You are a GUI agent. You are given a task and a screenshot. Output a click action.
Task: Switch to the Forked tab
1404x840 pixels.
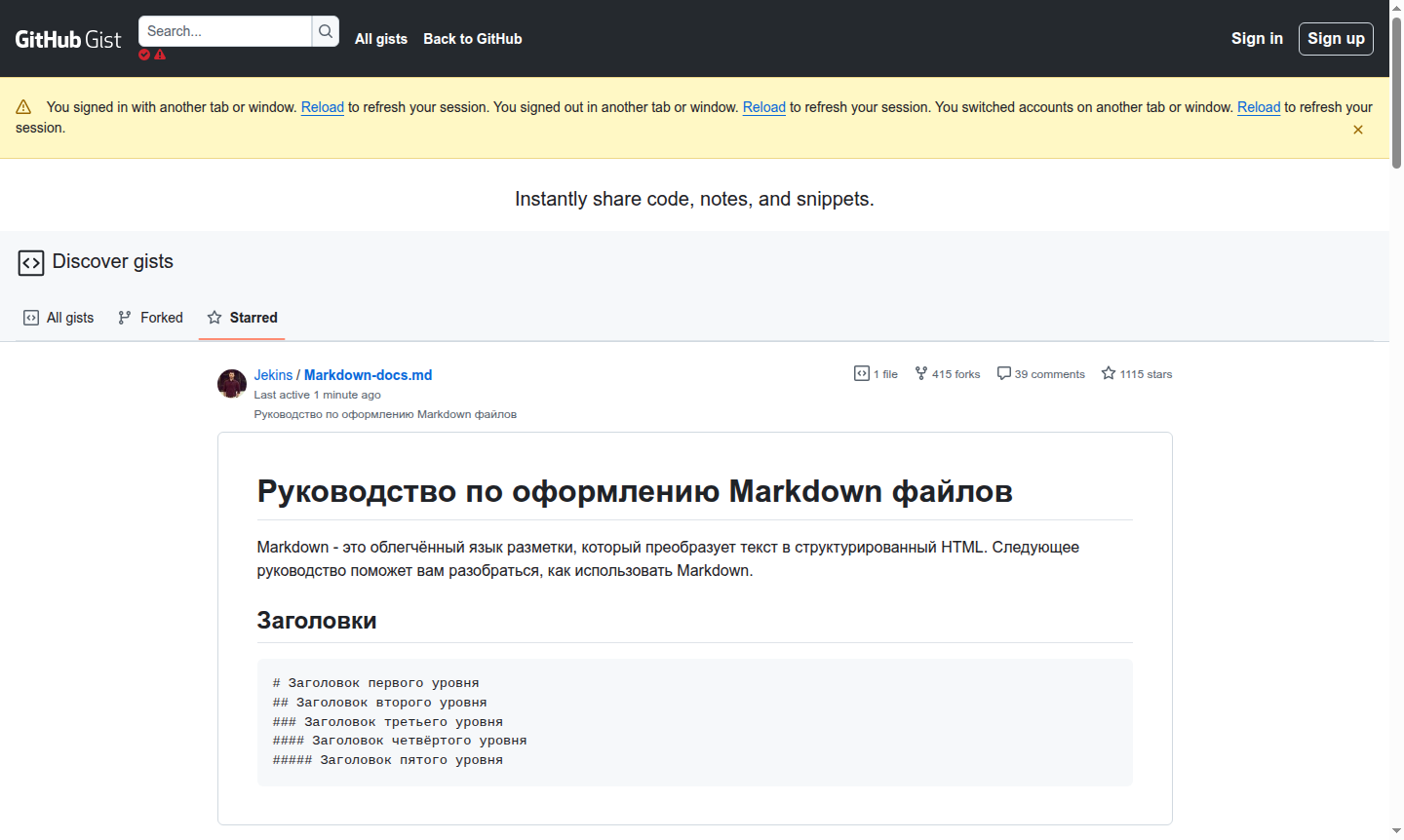150,317
